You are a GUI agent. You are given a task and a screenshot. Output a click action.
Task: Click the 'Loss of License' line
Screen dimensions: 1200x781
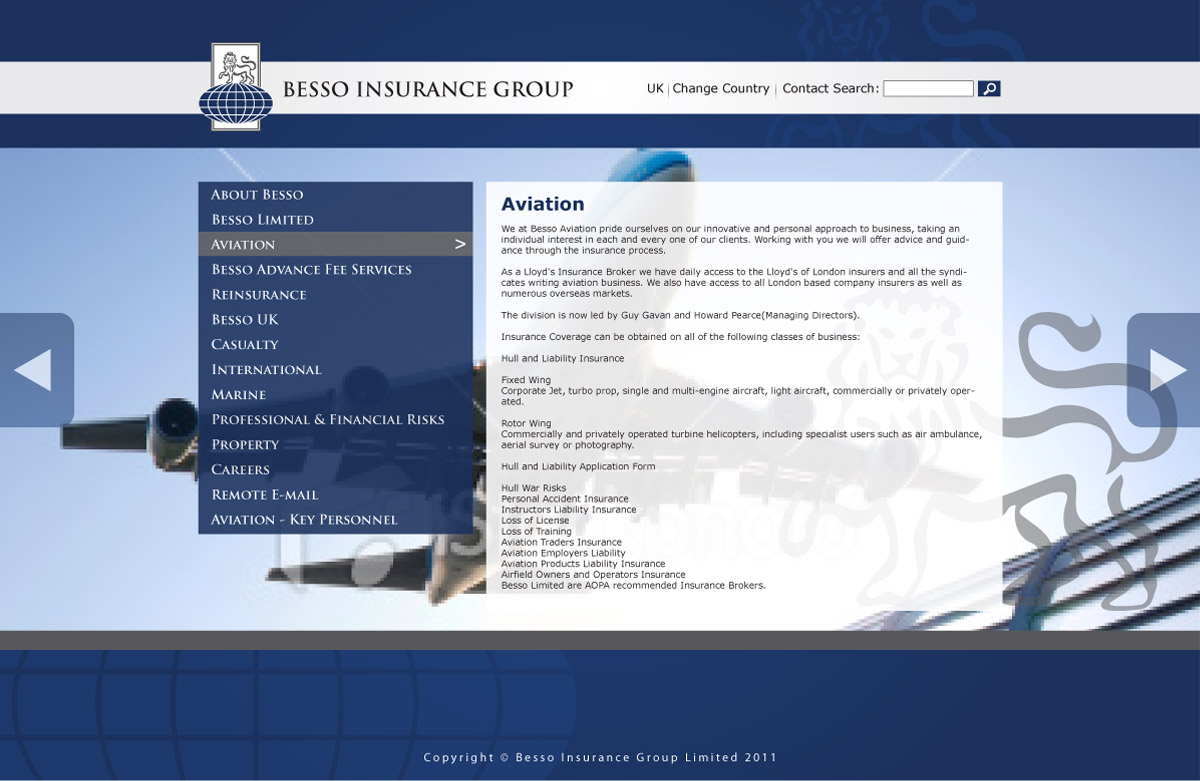pos(535,520)
